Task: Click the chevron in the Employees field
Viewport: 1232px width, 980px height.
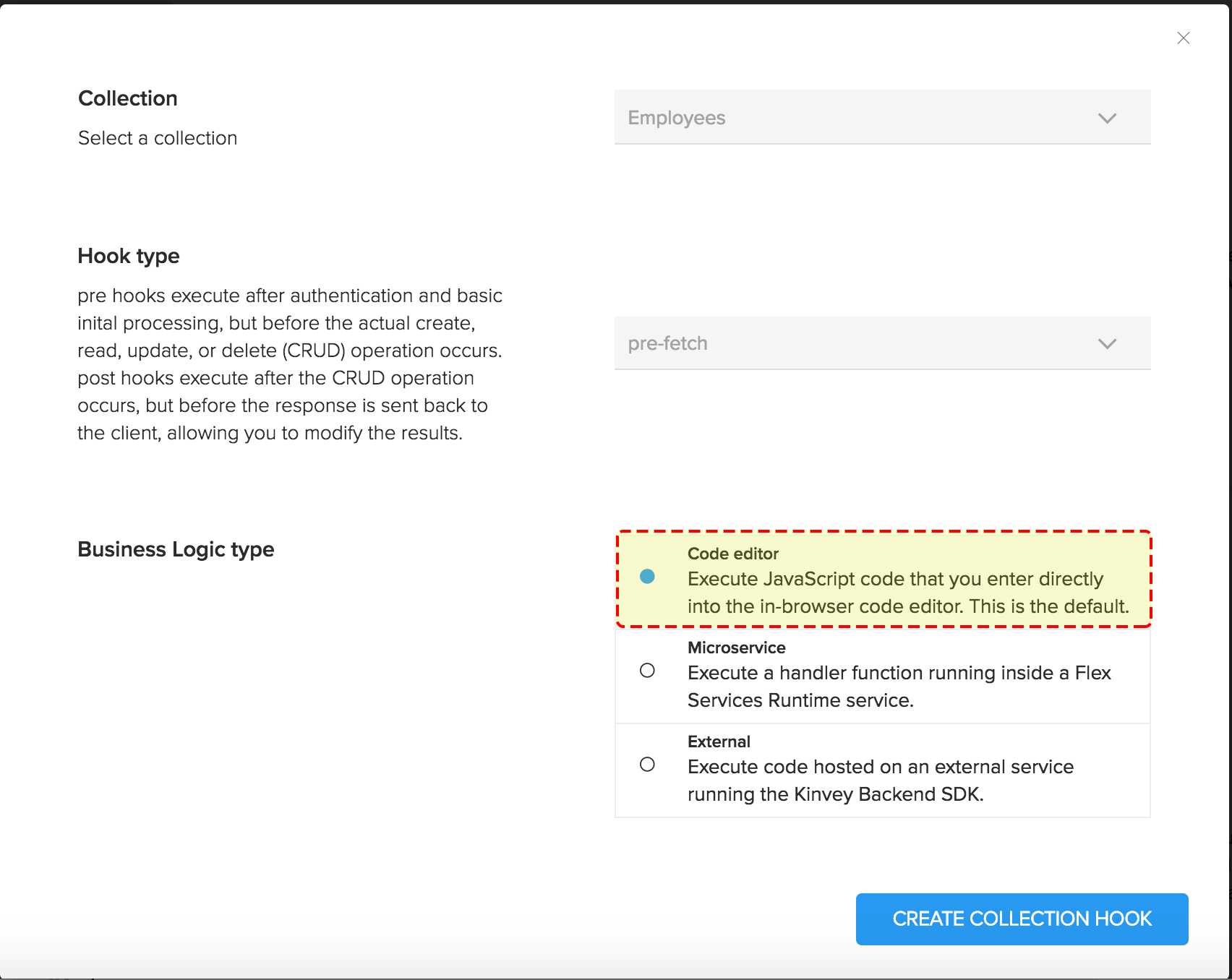Action: coord(1107,119)
